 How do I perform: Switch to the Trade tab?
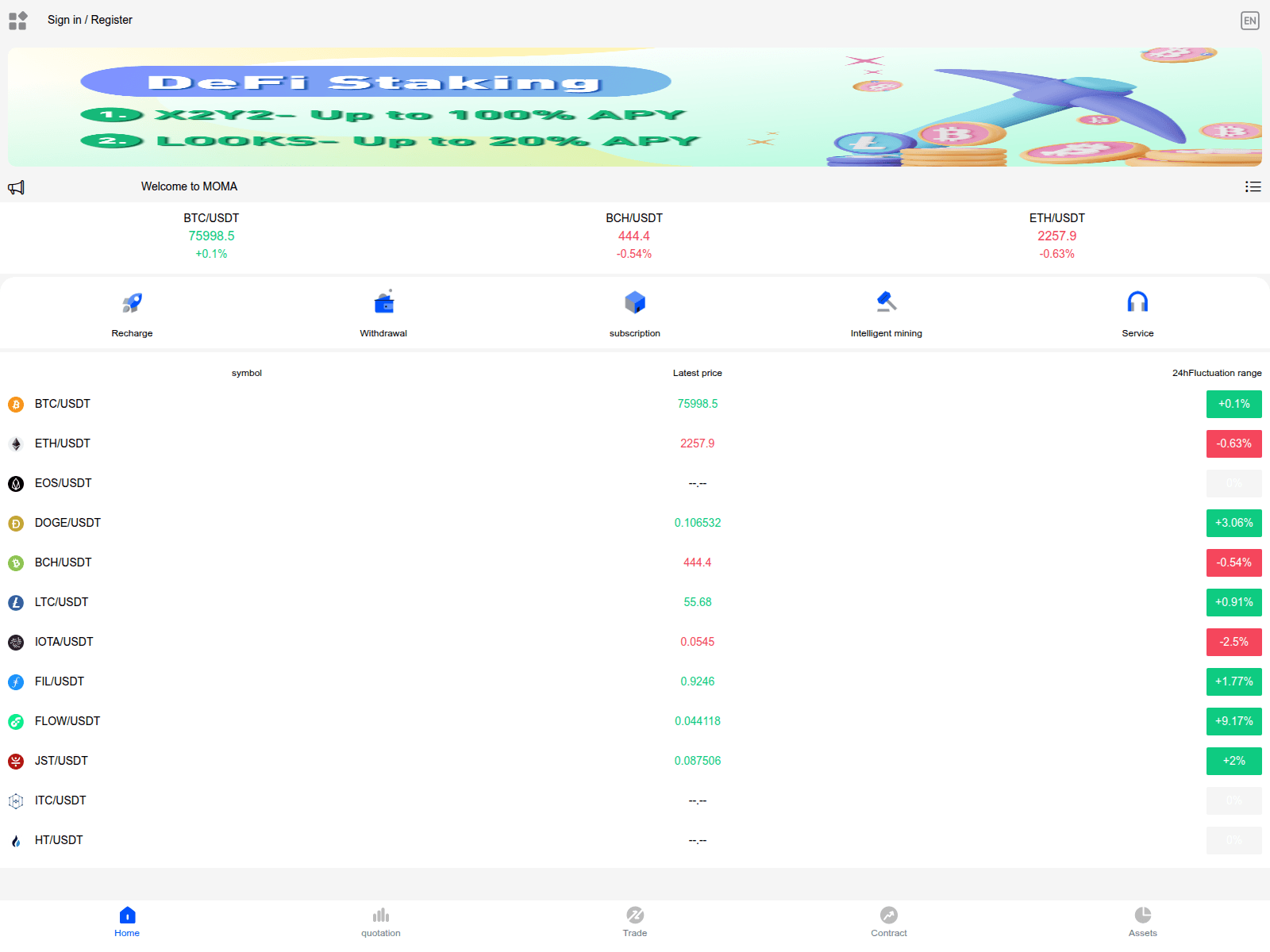click(x=635, y=922)
